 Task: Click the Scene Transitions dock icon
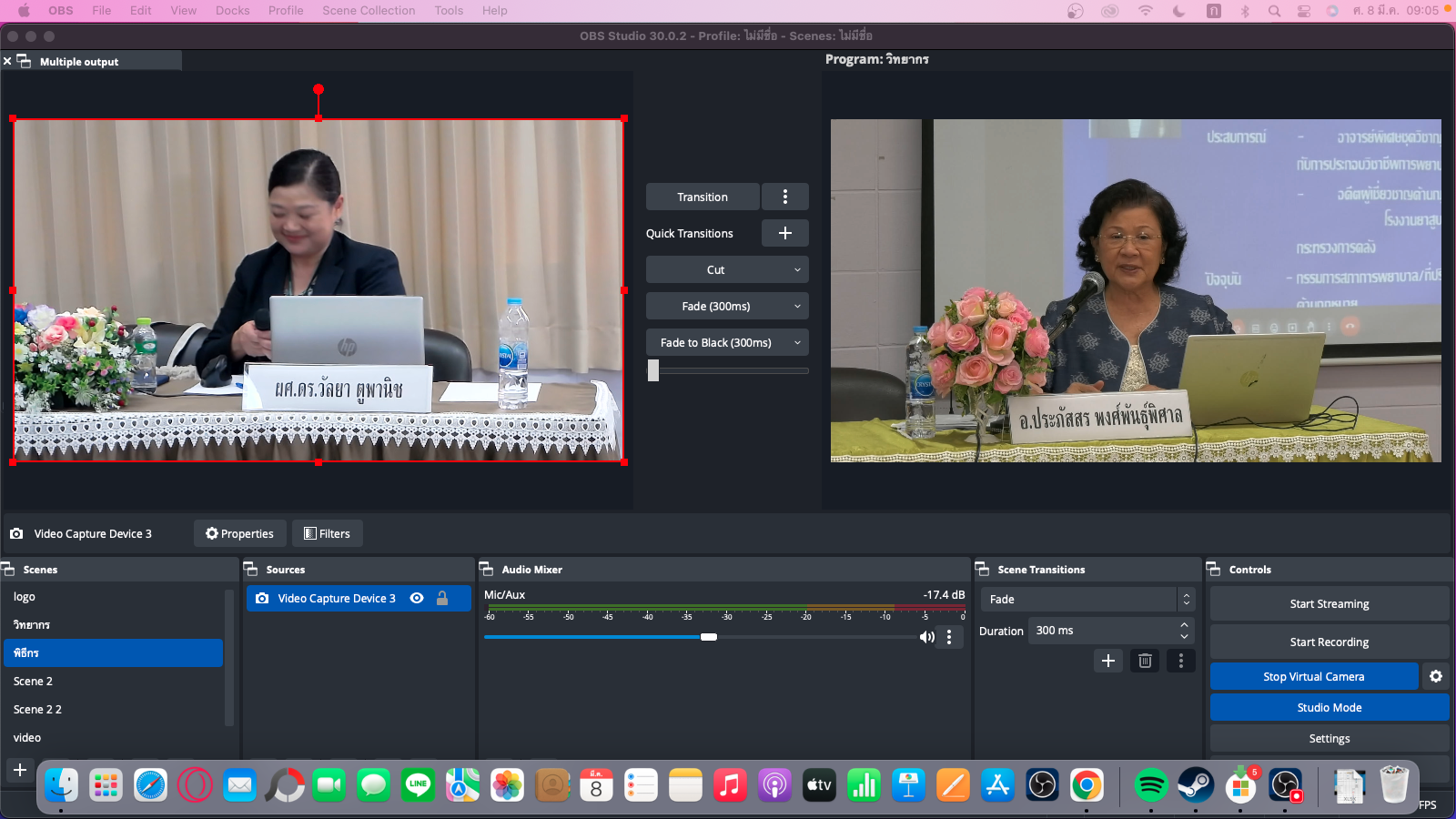[x=983, y=569]
